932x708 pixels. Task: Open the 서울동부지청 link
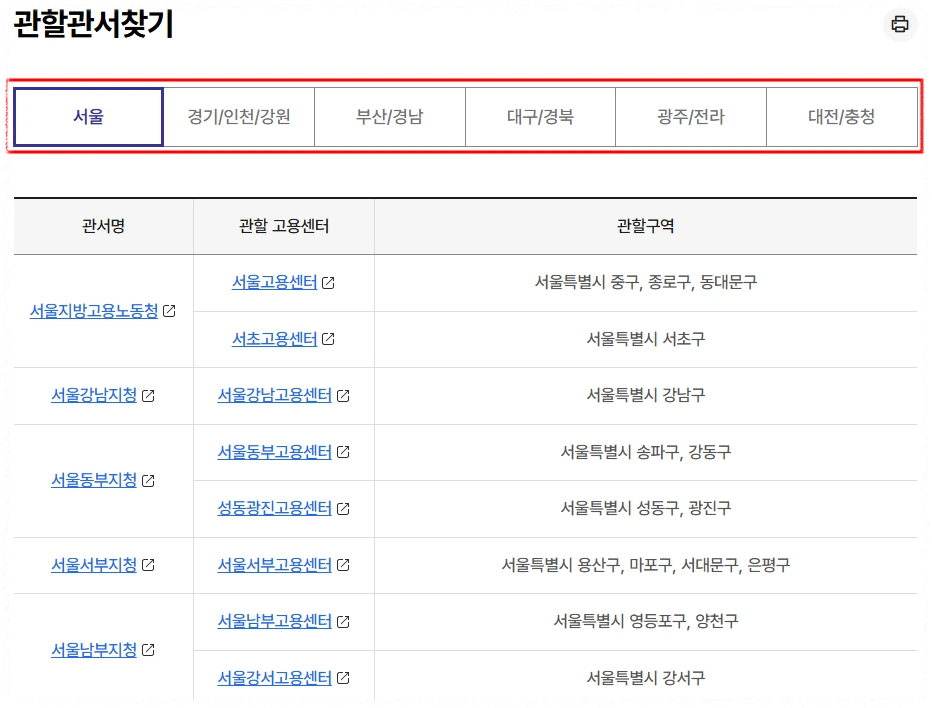95,480
